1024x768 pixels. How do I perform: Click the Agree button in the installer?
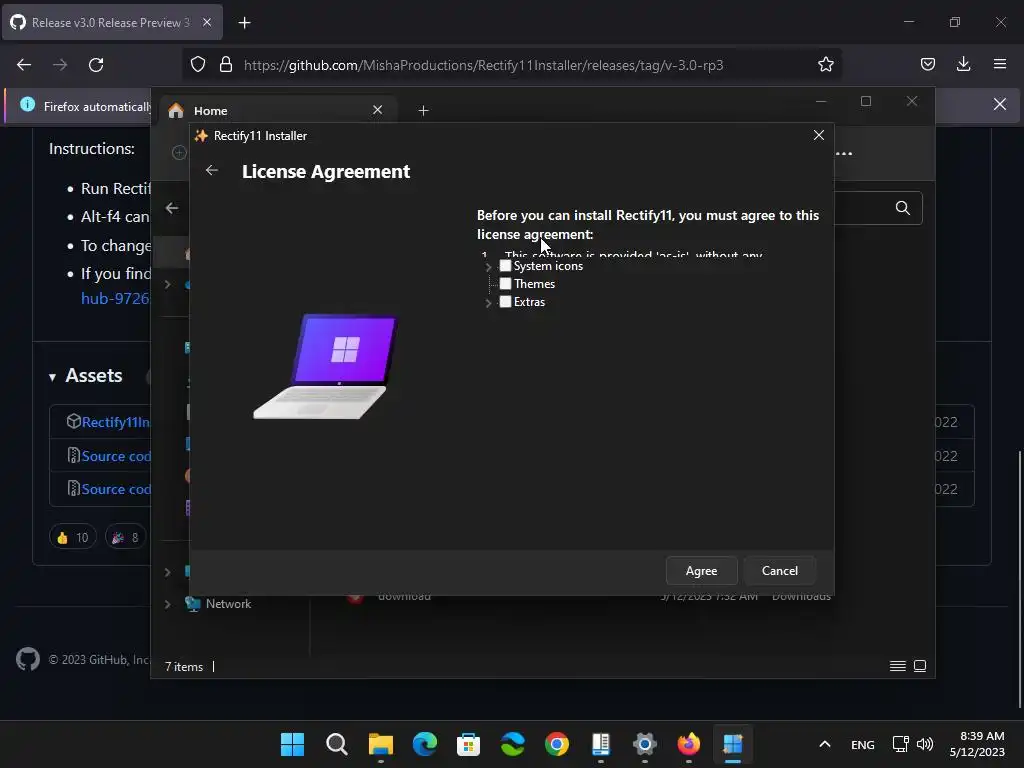pyautogui.click(x=701, y=571)
